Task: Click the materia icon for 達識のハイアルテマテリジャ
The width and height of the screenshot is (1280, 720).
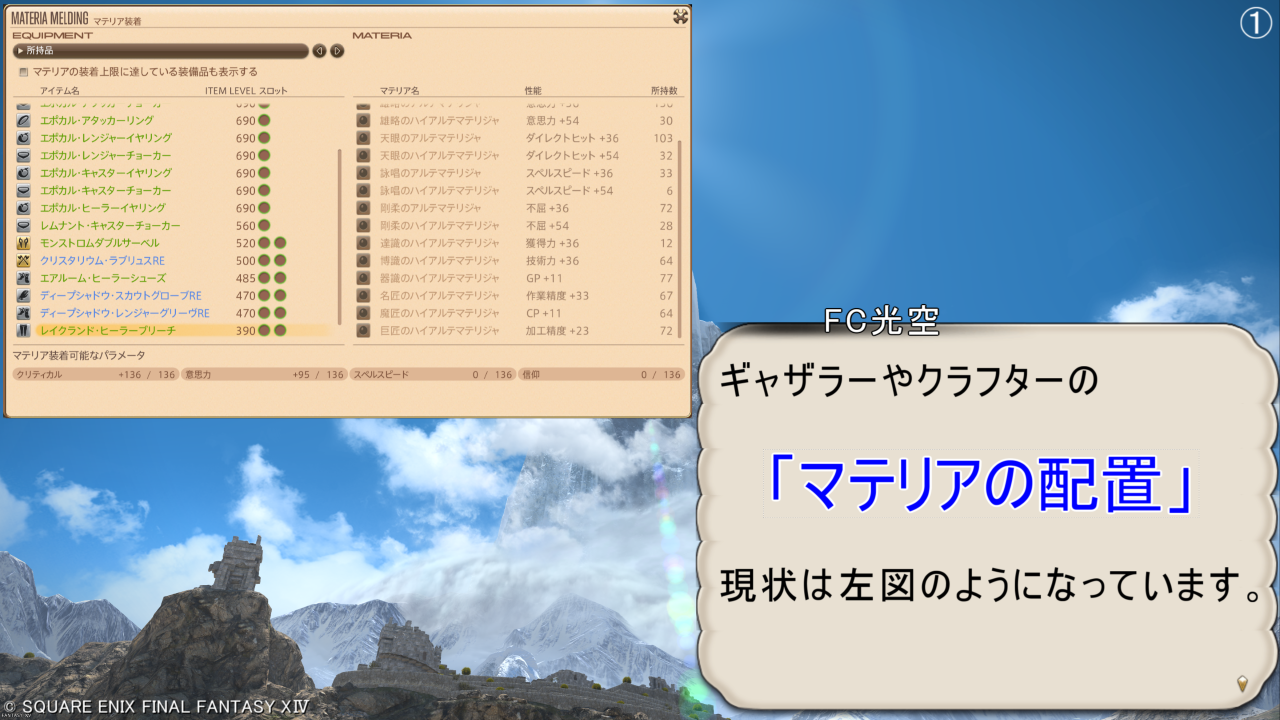Action: 364,243
